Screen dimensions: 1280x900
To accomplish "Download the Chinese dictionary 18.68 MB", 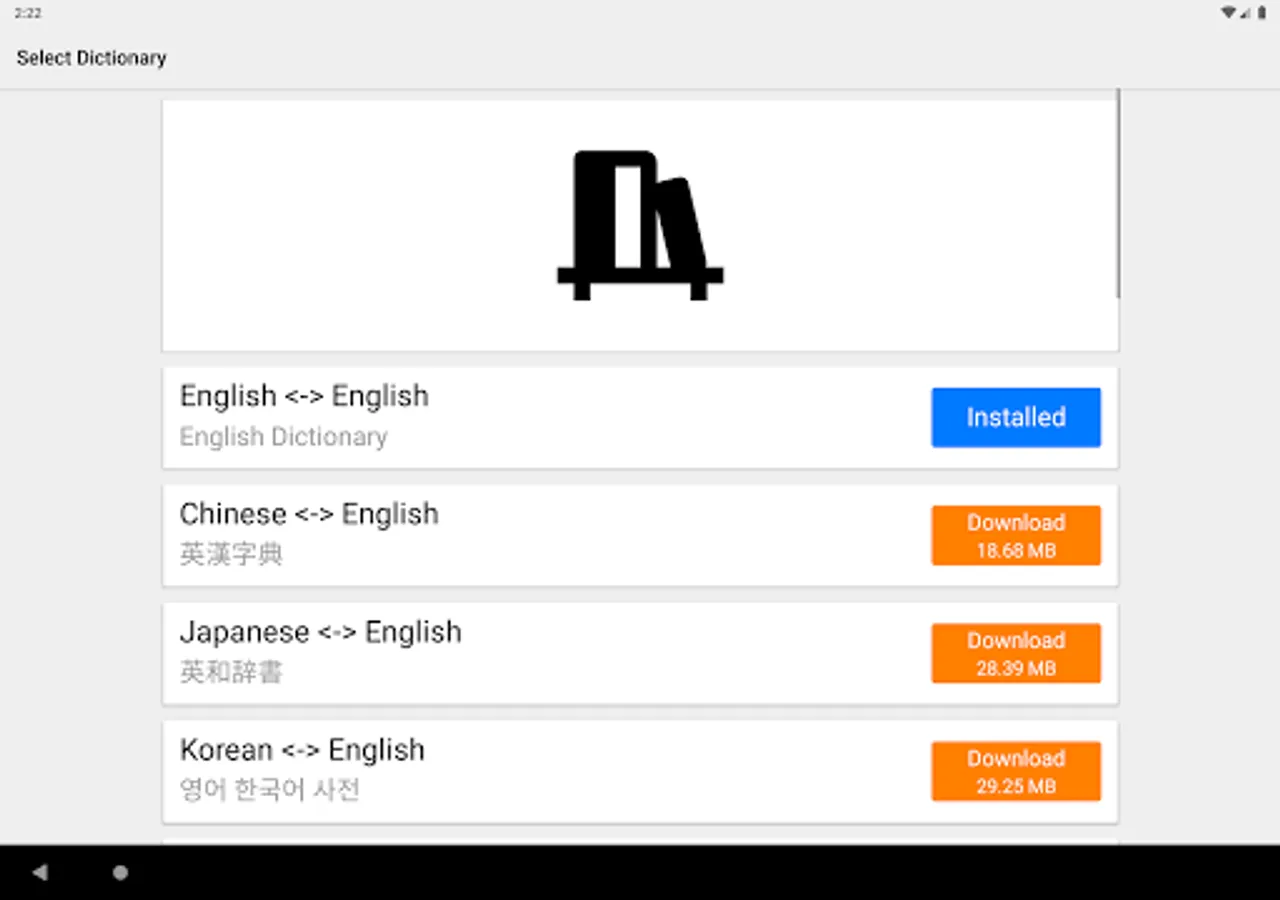I will pos(1016,535).
